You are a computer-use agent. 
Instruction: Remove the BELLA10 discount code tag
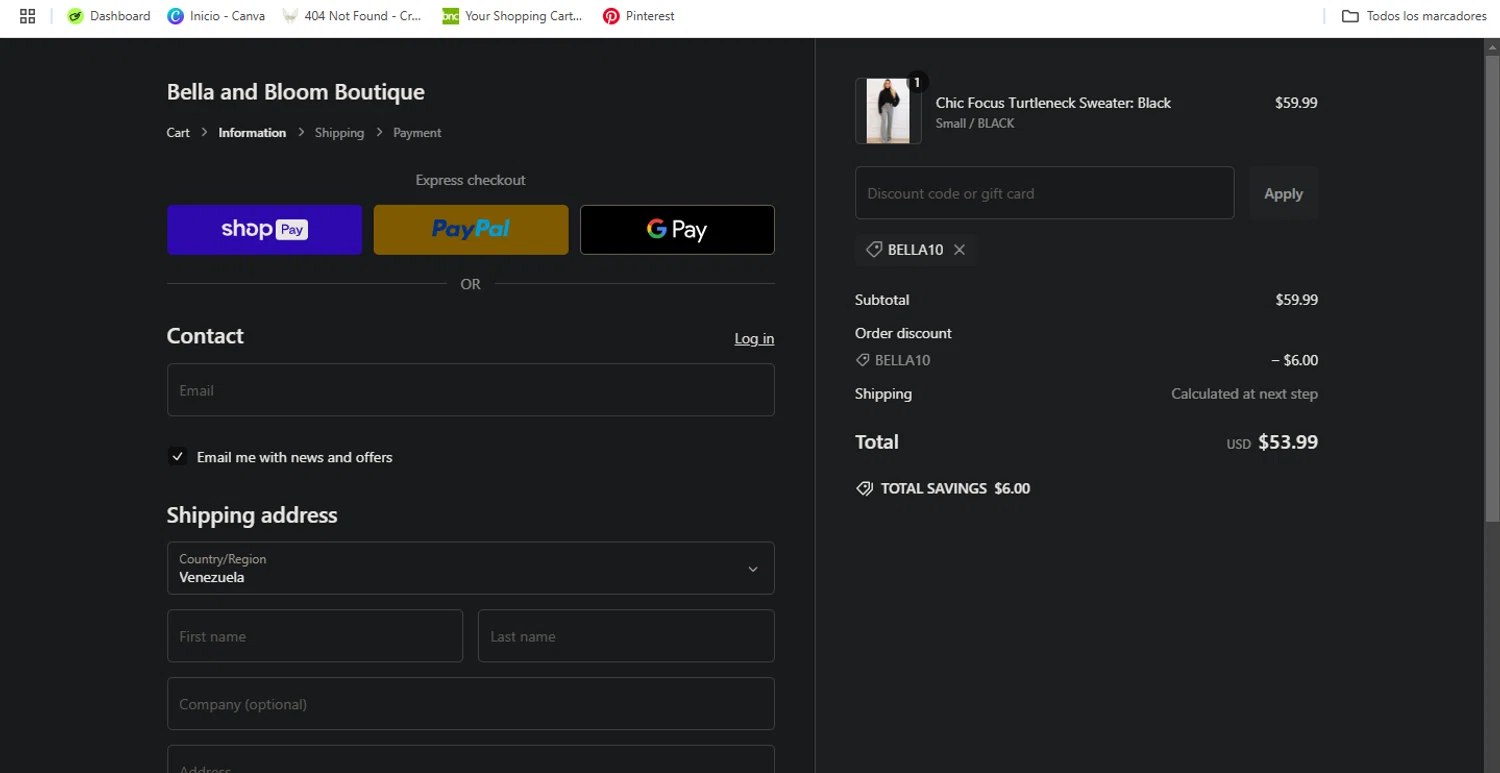pos(959,250)
